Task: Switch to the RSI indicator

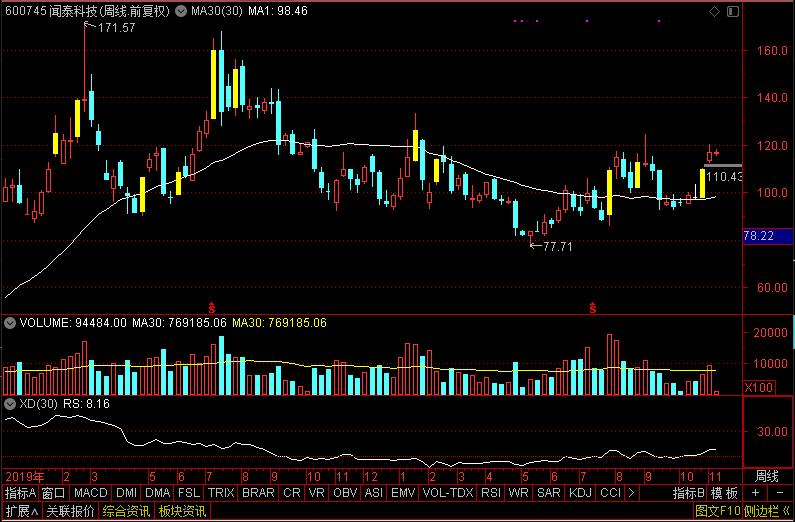Action: tap(491, 493)
